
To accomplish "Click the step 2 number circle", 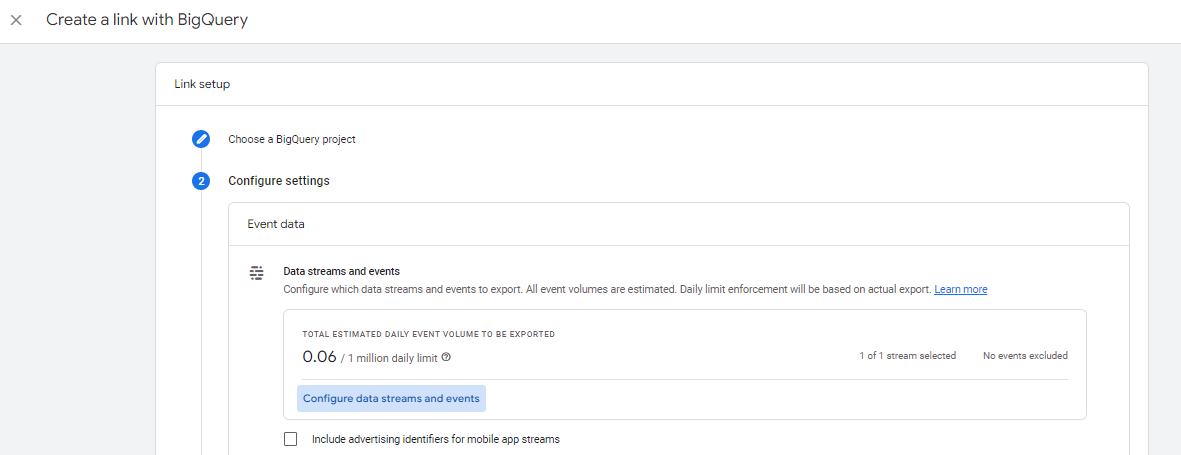I will click(x=201, y=181).
